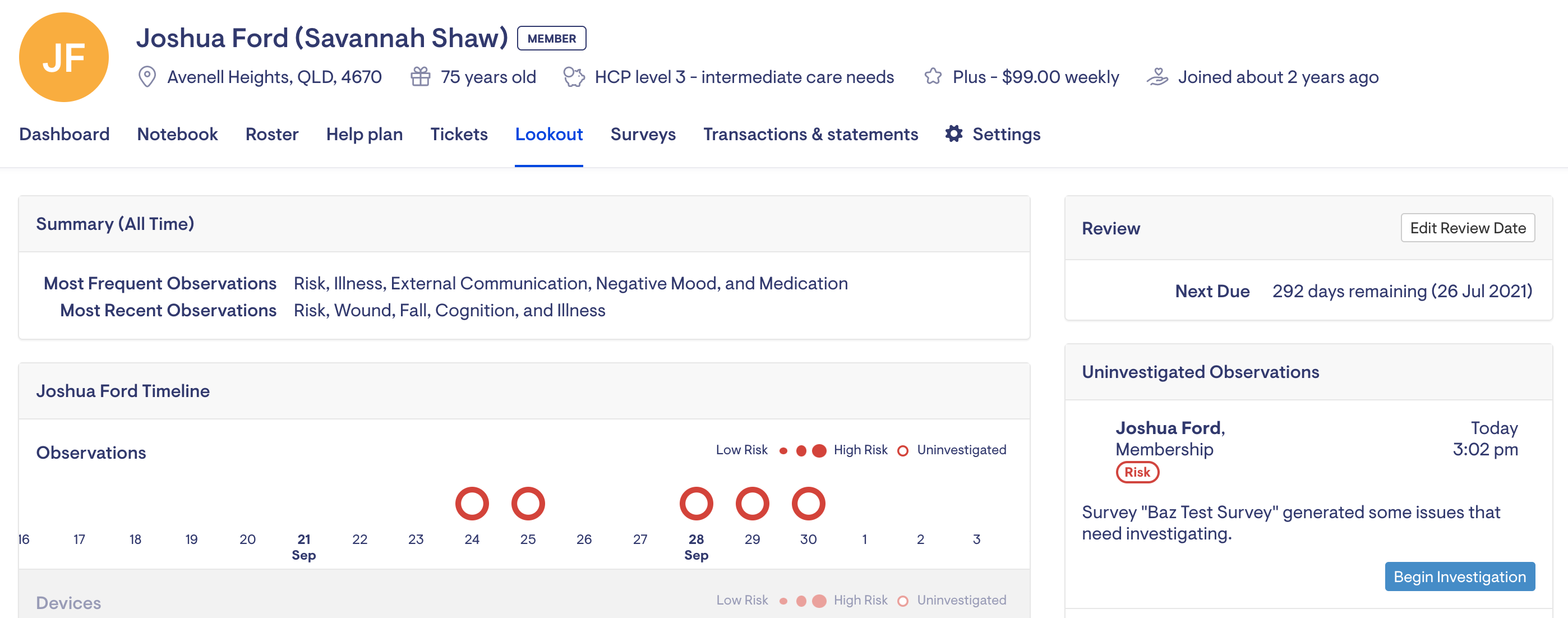Select the observation marker on 24

click(472, 504)
